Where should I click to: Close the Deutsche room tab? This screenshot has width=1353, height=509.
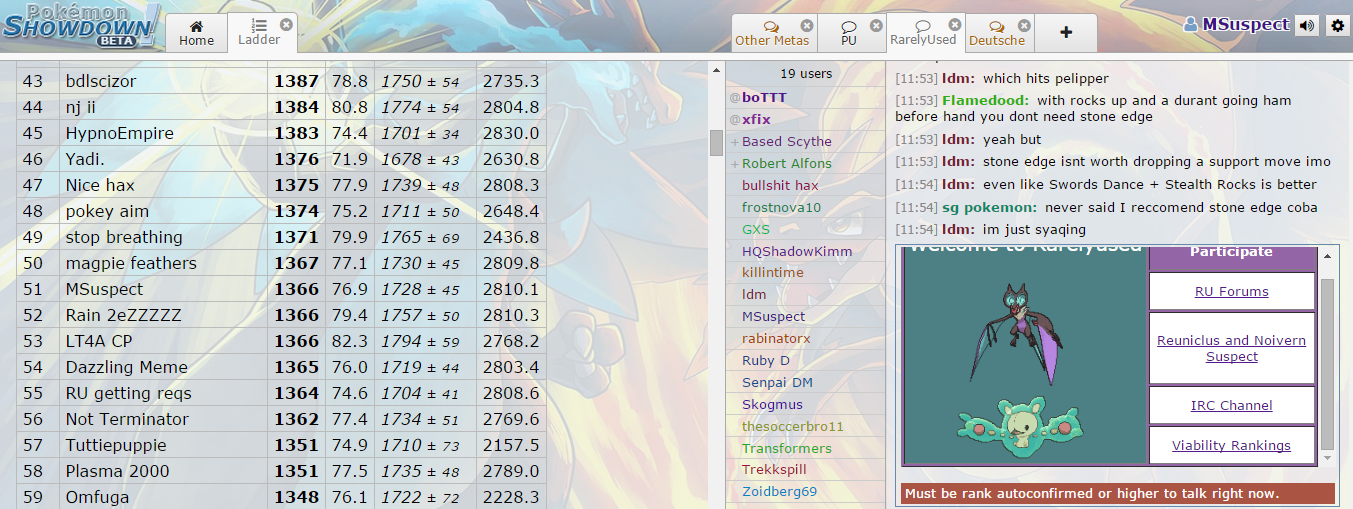point(1023,25)
